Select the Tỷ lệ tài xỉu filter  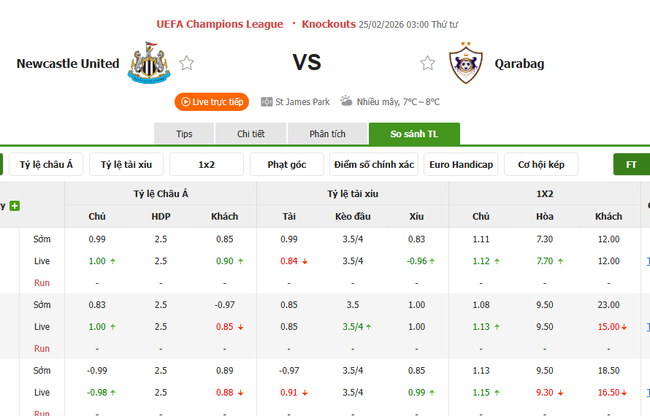(127, 164)
